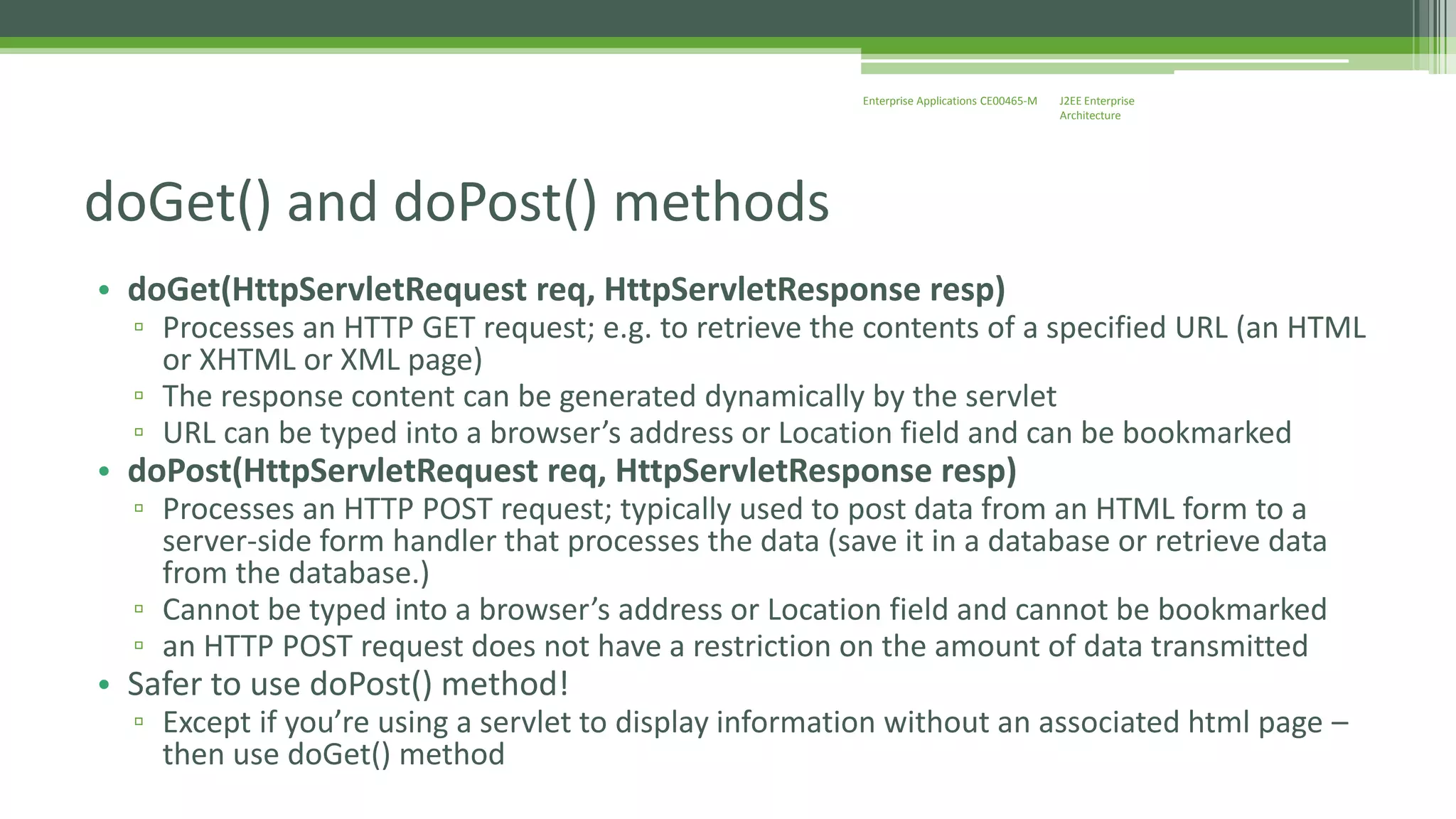The image size is (1456, 819).
Task: Select the bold doPost(HttpServletRequest req...) heading
Action: (572, 471)
